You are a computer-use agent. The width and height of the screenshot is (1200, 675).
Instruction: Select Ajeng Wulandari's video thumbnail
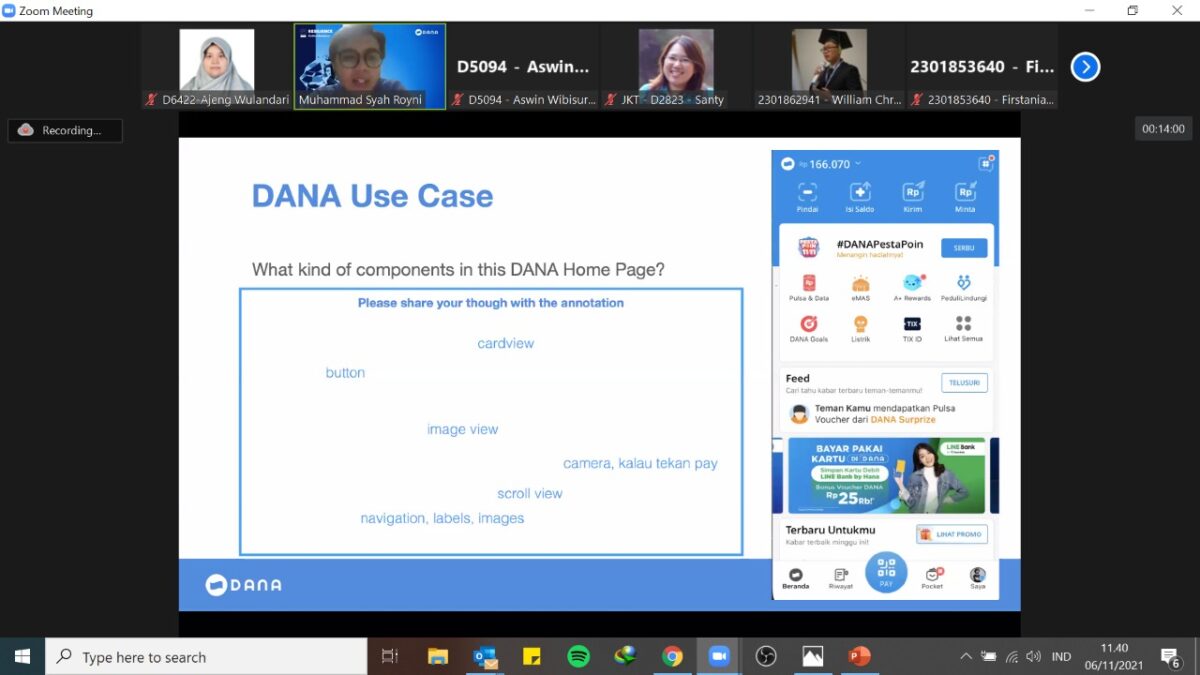pos(217,67)
